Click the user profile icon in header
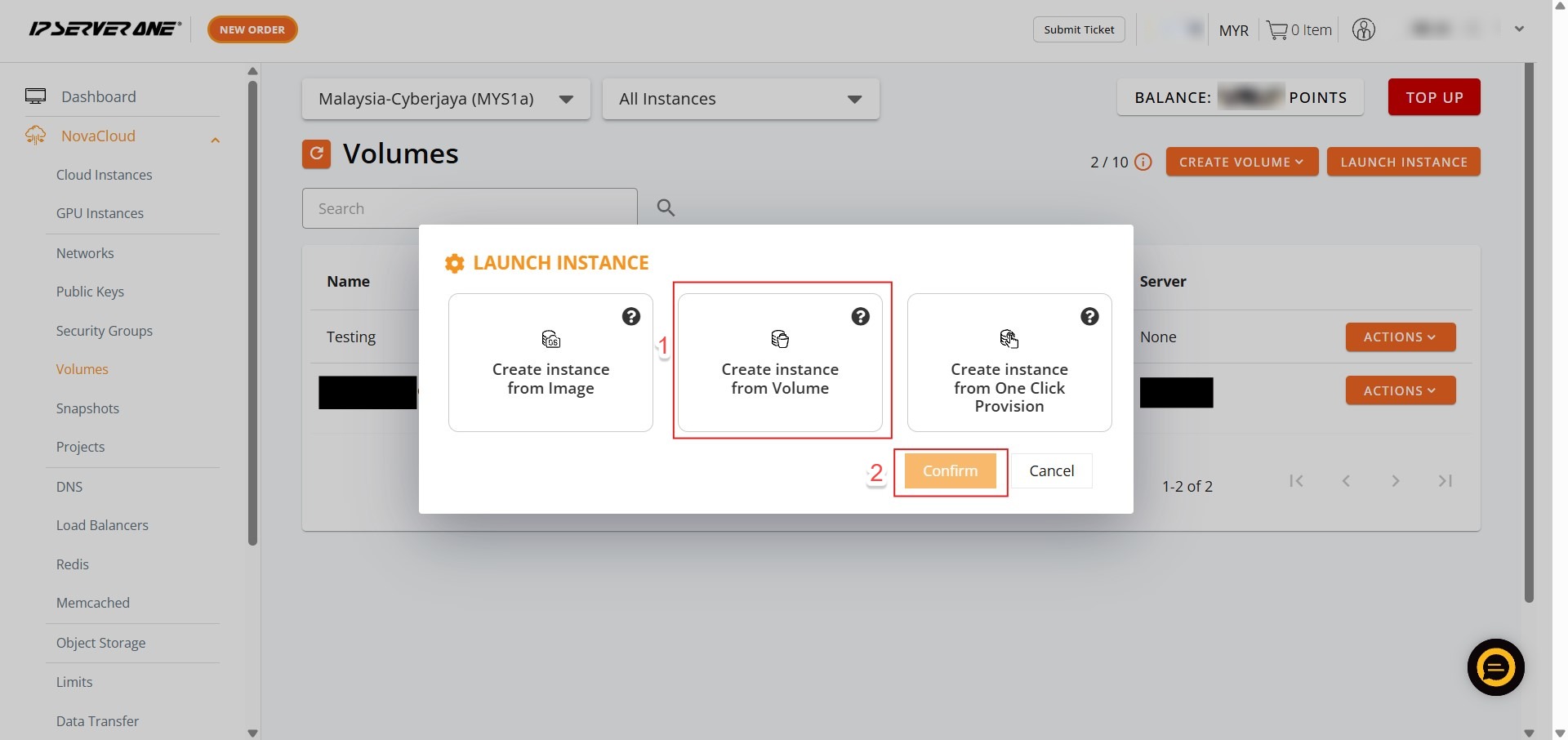Screen dimensions: 1568x740 (1363, 30)
